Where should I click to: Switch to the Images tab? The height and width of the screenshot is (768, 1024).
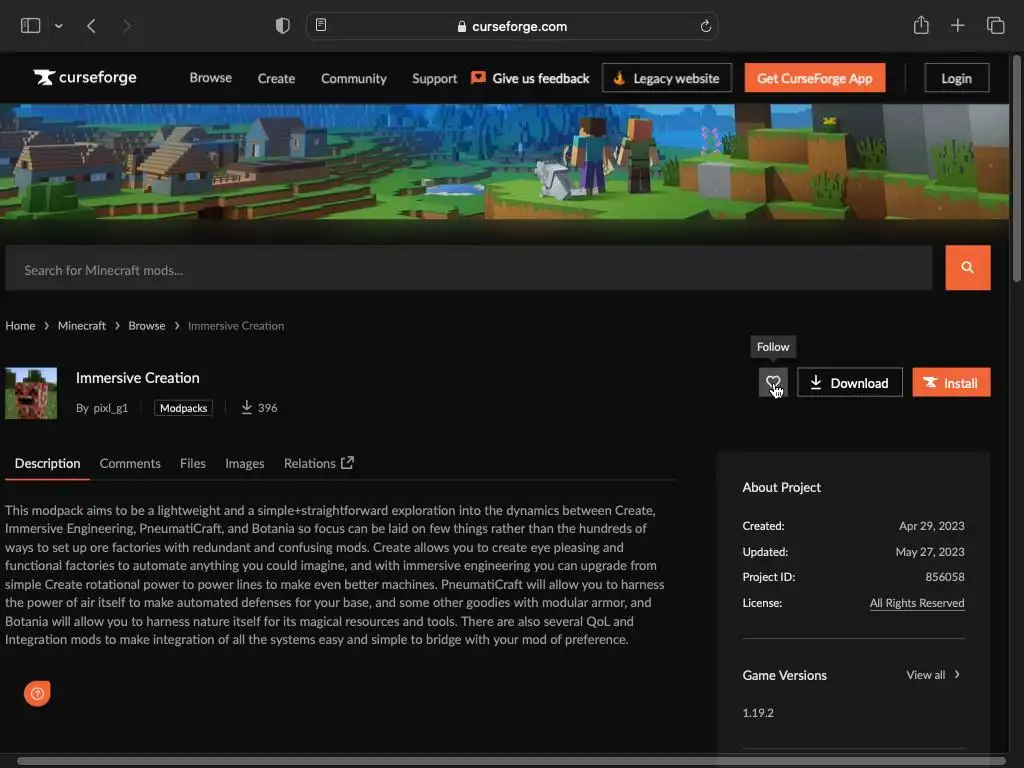click(244, 464)
